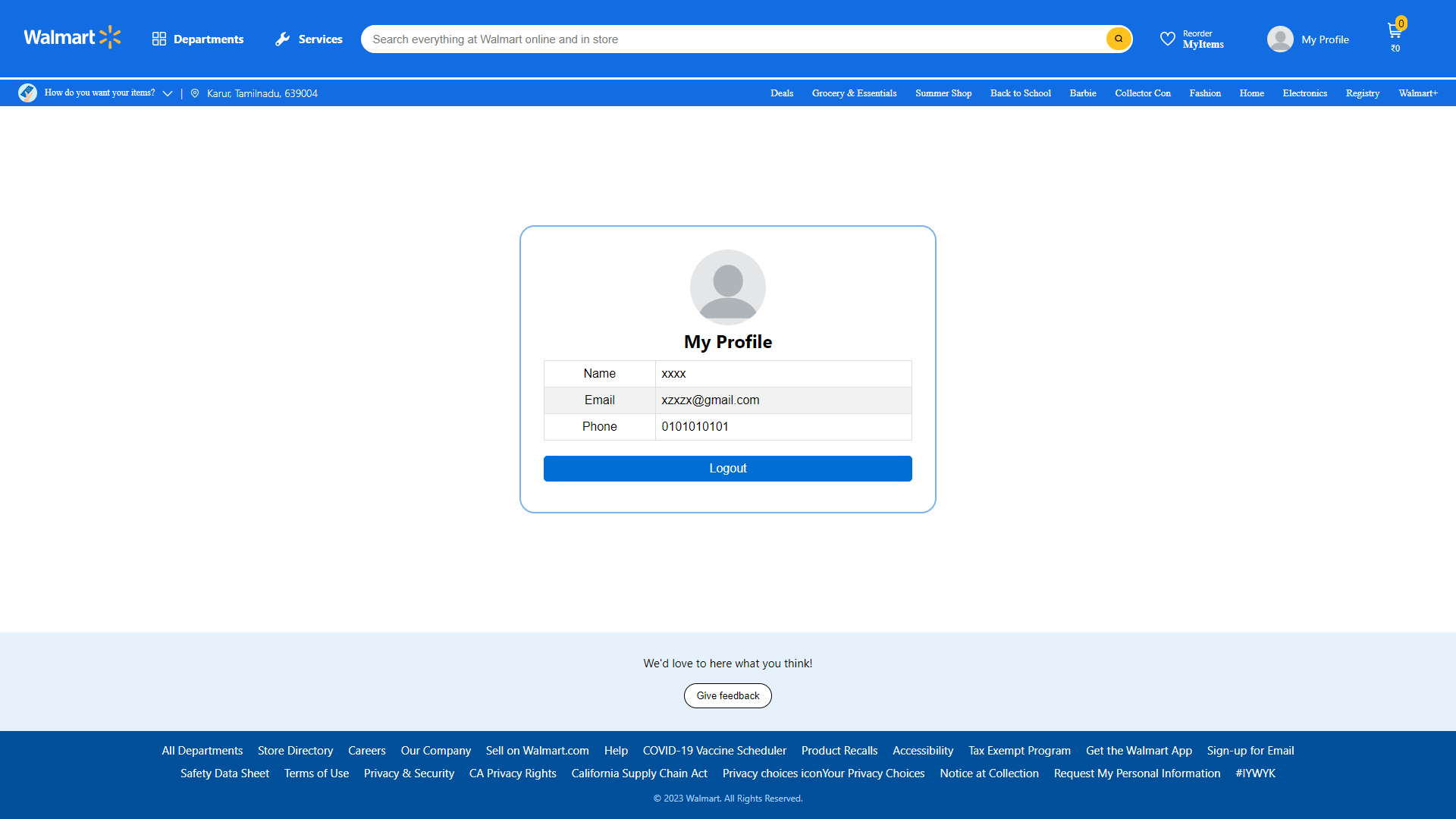The image size is (1456, 819).
Task: Click the Store Directory footer link
Action: click(x=295, y=751)
